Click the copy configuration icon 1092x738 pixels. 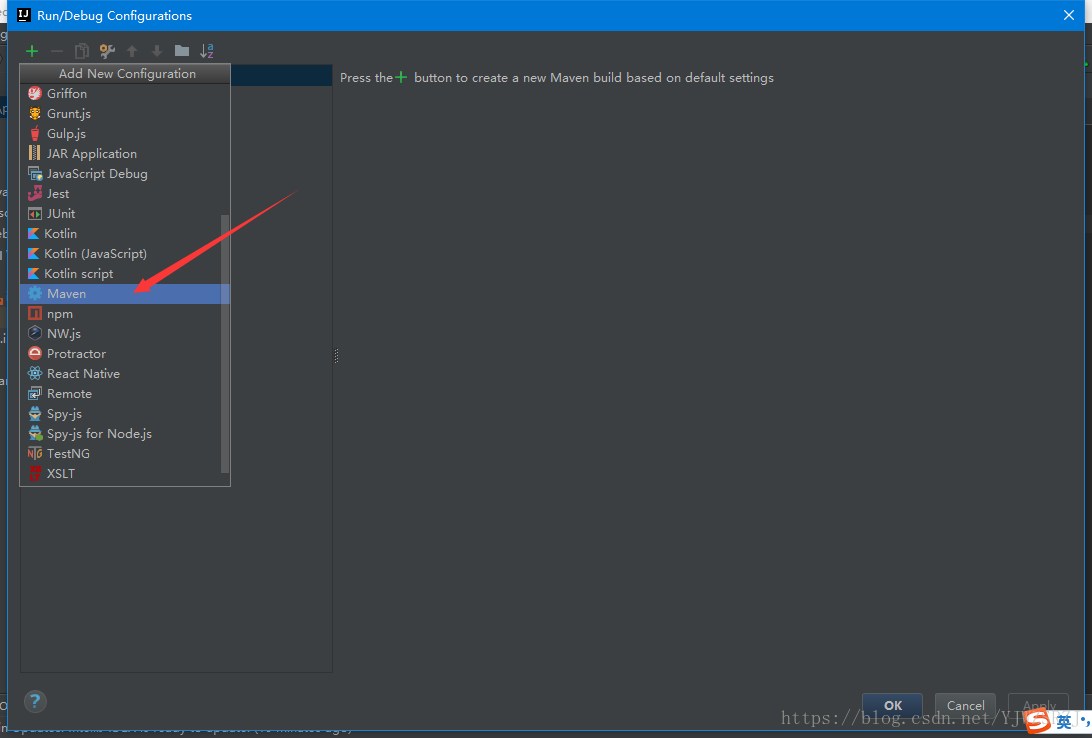(x=81, y=51)
